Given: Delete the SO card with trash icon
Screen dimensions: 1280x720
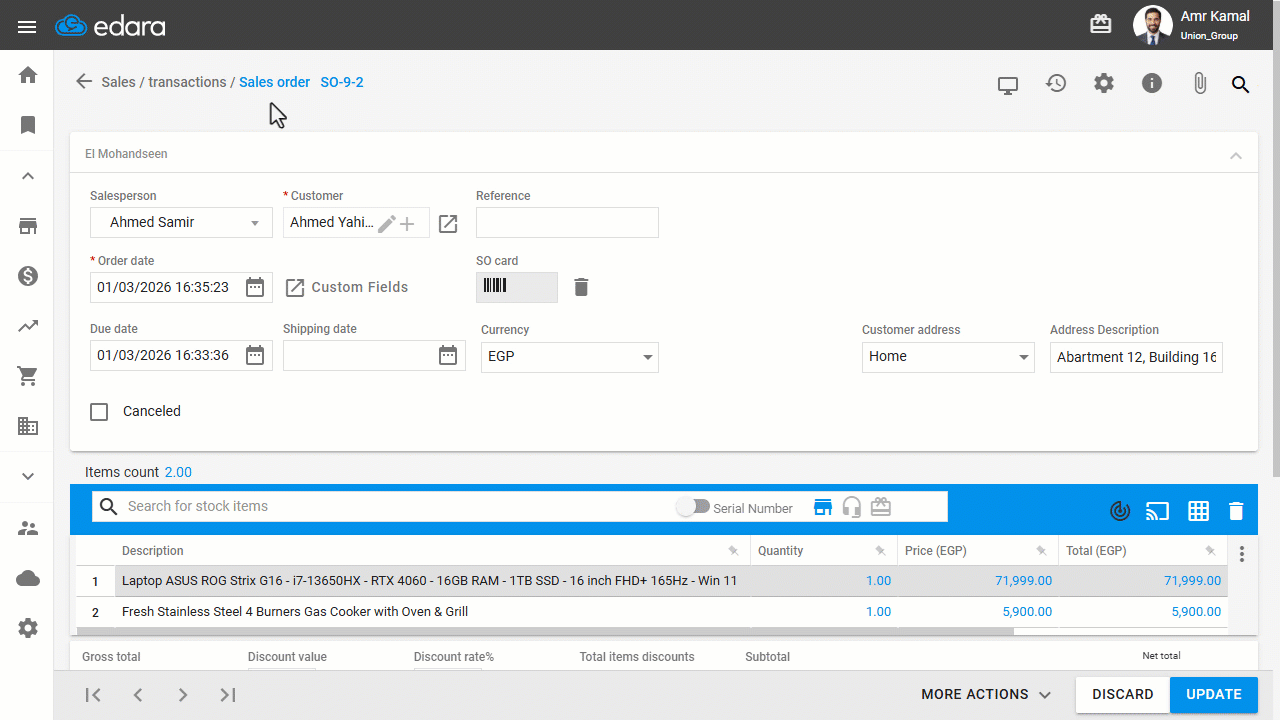Looking at the screenshot, I should point(581,288).
